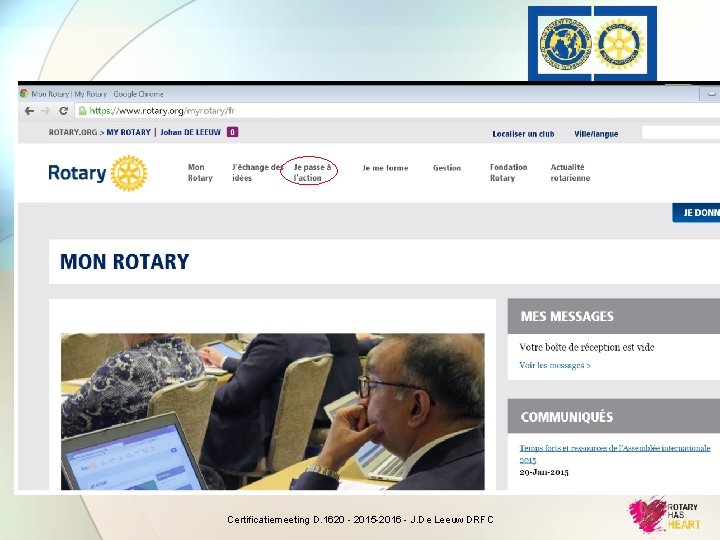Click the MES MESSAGES header
720x540 pixels.
pyautogui.click(x=613, y=316)
